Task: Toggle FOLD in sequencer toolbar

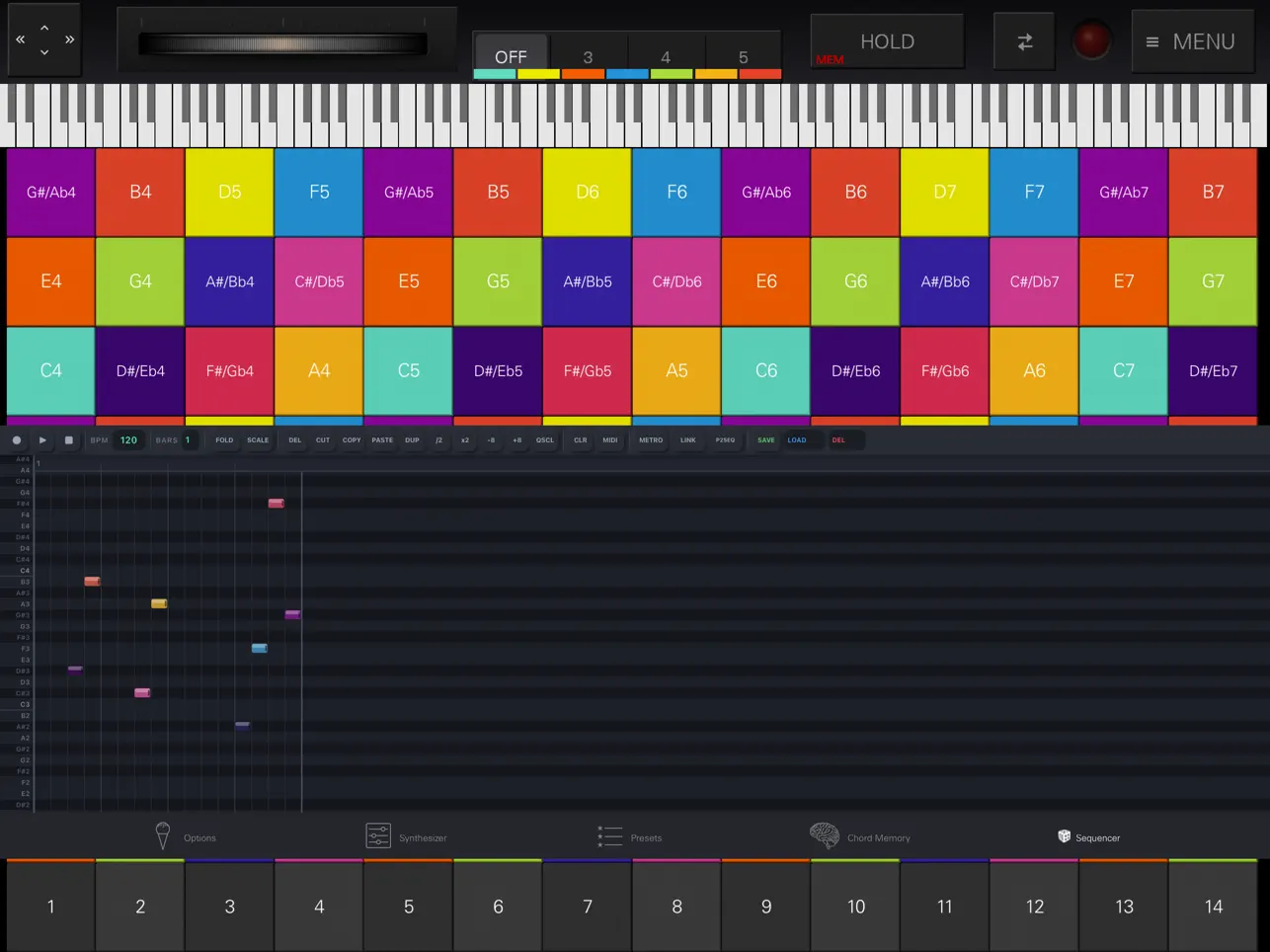Action: (224, 440)
